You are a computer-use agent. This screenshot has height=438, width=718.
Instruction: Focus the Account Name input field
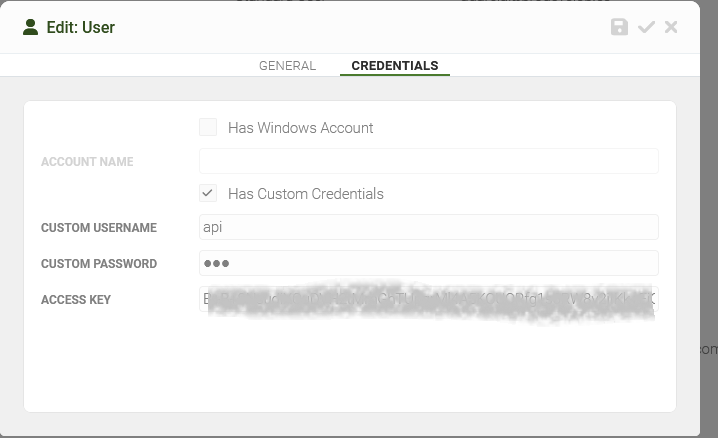coord(429,161)
